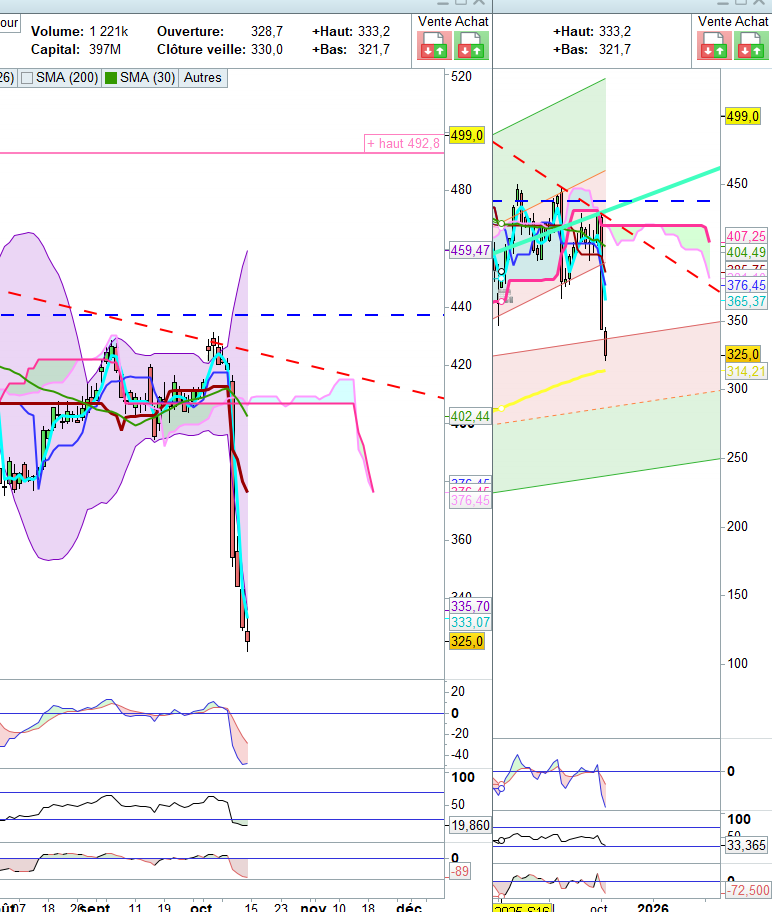Click the green 402,44 price axis label

click(x=470, y=416)
